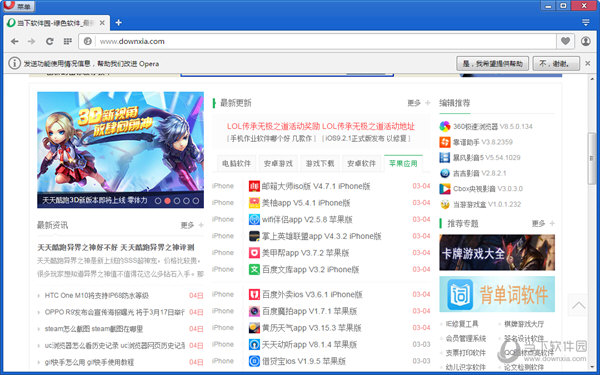Open 百度文库app V3.2 iPhone版 link
This screenshot has height=375, width=600.
[310, 270]
